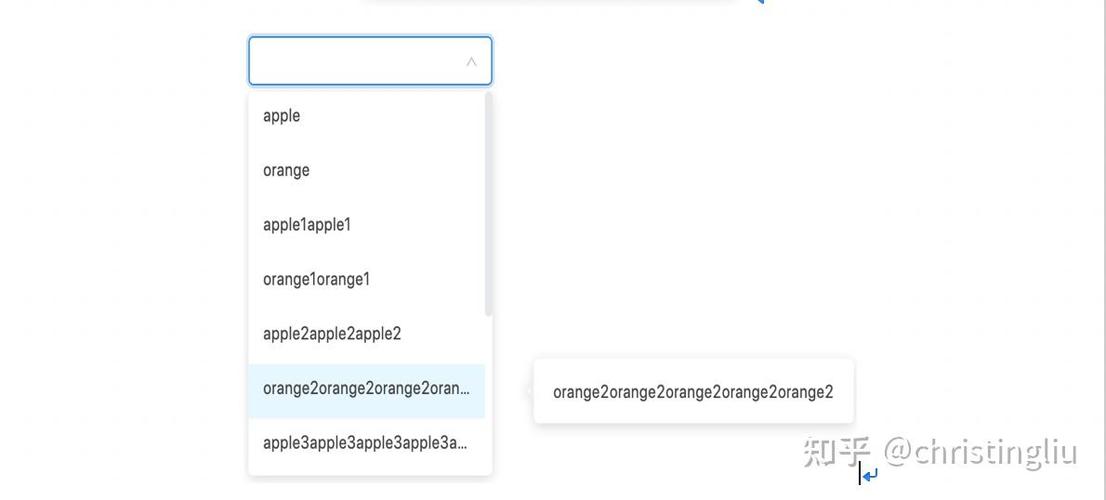This screenshot has height=500, width=1106.
Task: Click the tooltip's small pointer arrow
Action: click(x=530, y=391)
